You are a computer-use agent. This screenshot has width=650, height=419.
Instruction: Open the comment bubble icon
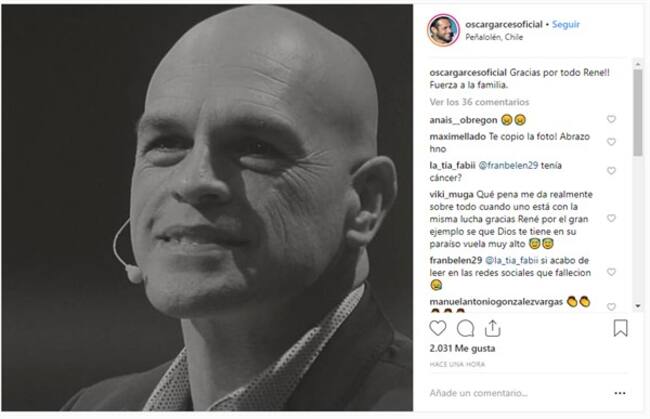465,328
